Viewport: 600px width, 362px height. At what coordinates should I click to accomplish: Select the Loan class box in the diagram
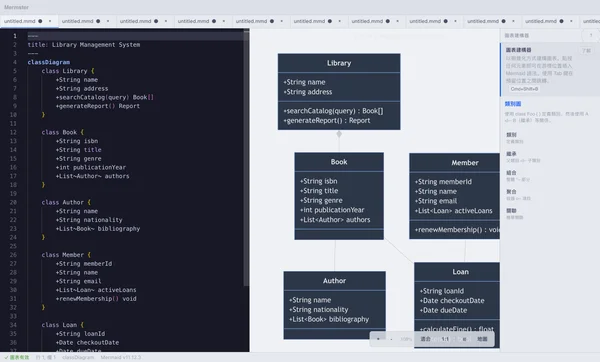tap(457, 305)
